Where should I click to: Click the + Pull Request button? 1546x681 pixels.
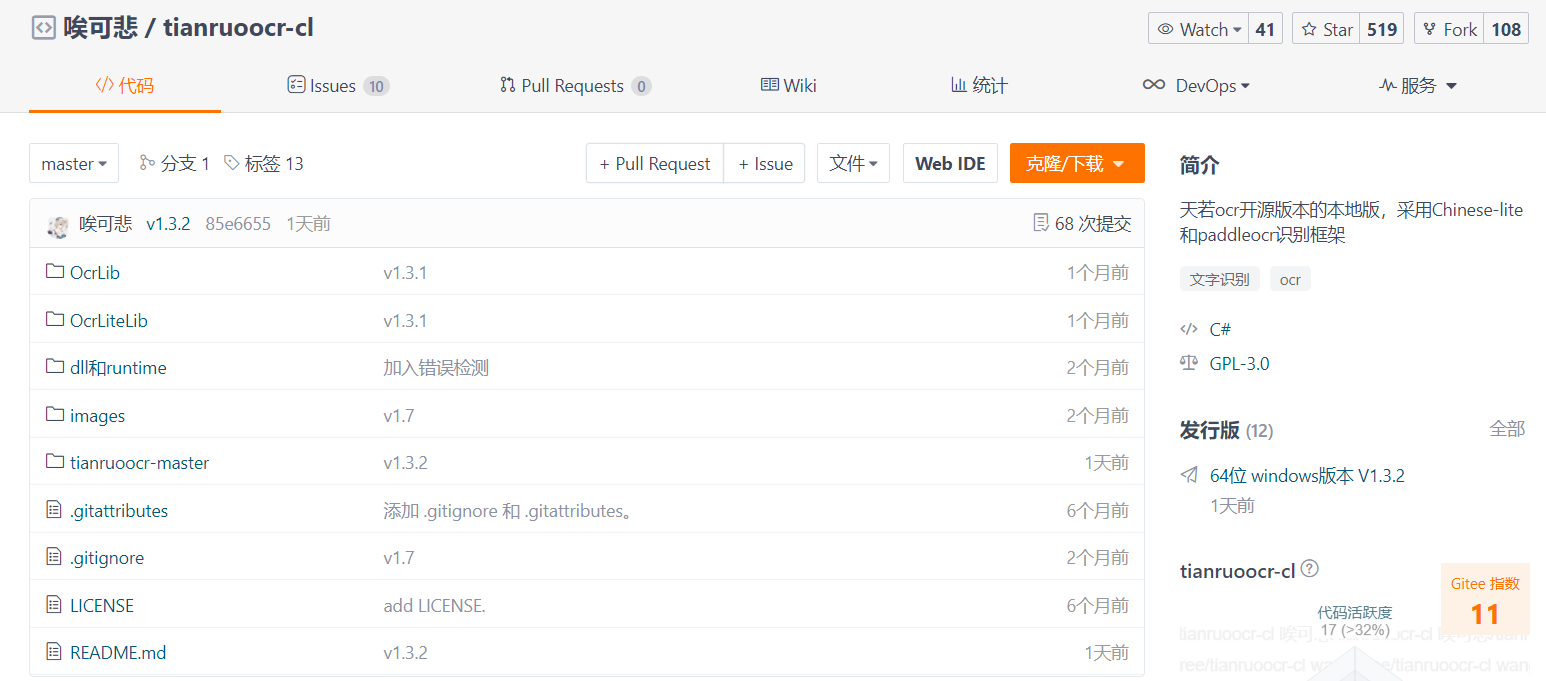[655, 163]
